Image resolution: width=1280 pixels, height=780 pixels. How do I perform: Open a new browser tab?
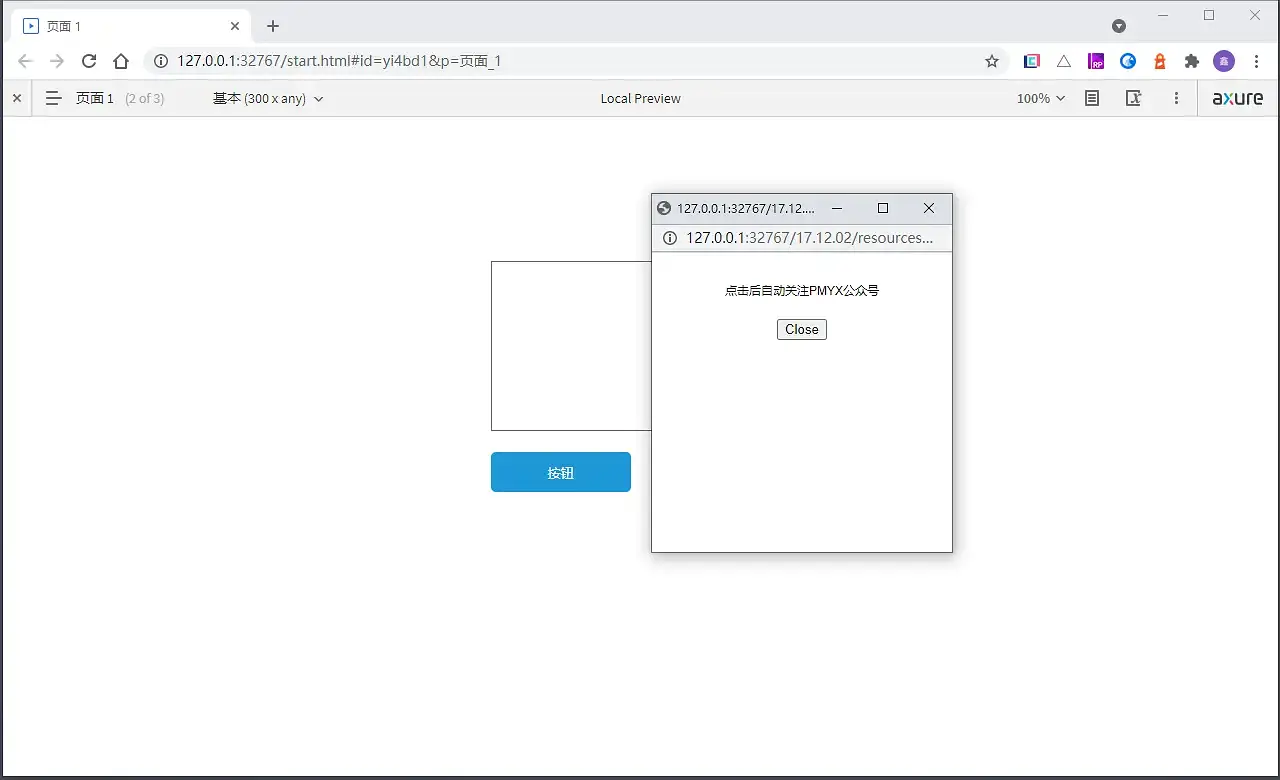tap(273, 26)
